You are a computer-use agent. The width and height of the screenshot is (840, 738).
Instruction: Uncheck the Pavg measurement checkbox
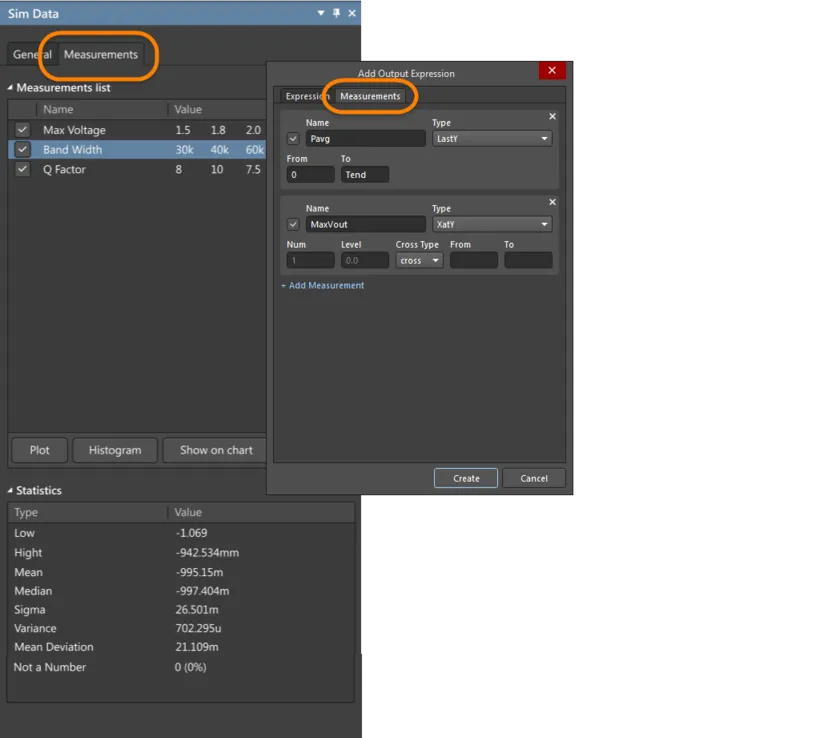tap(293, 139)
